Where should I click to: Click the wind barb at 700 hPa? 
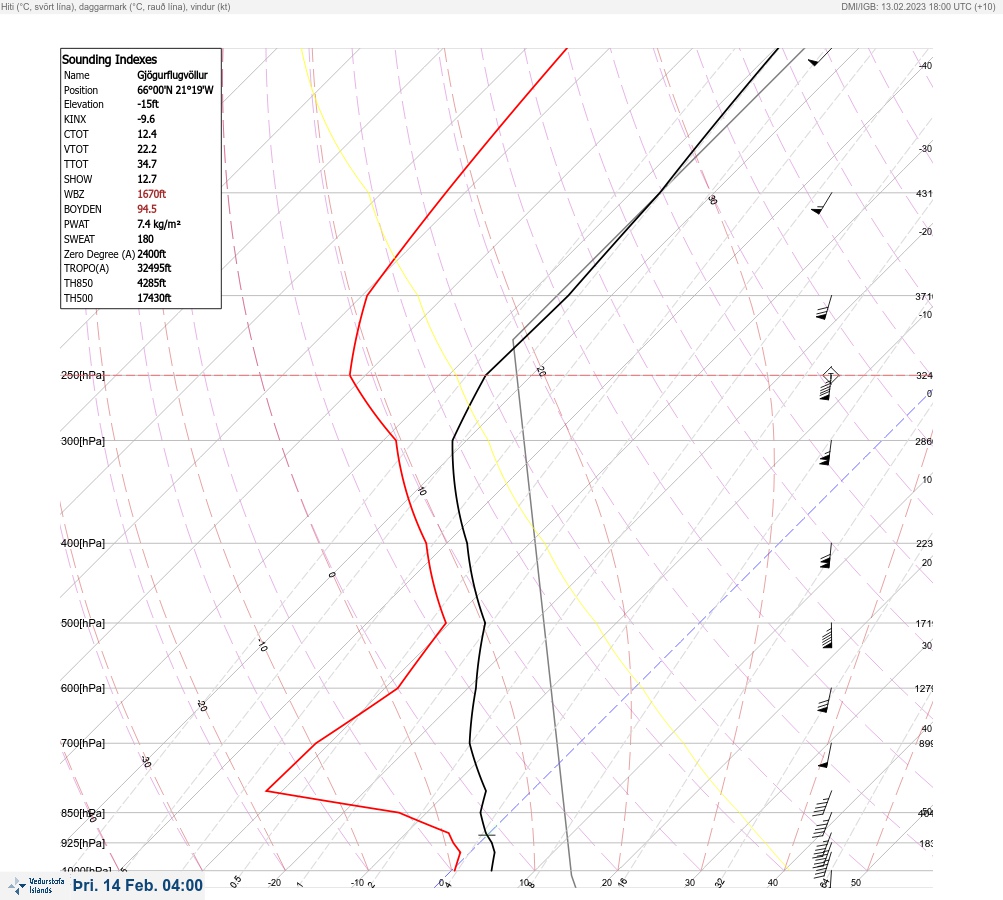(825, 755)
